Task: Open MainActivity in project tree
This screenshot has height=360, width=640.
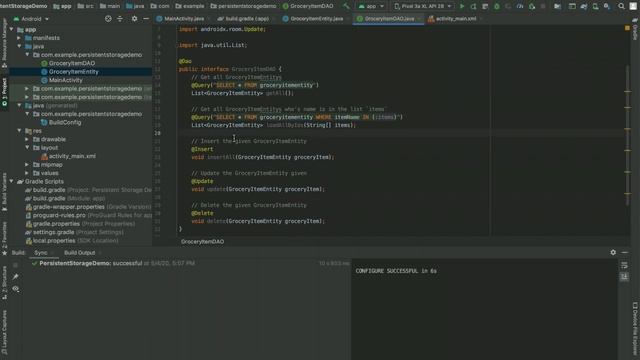Action: (x=65, y=80)
